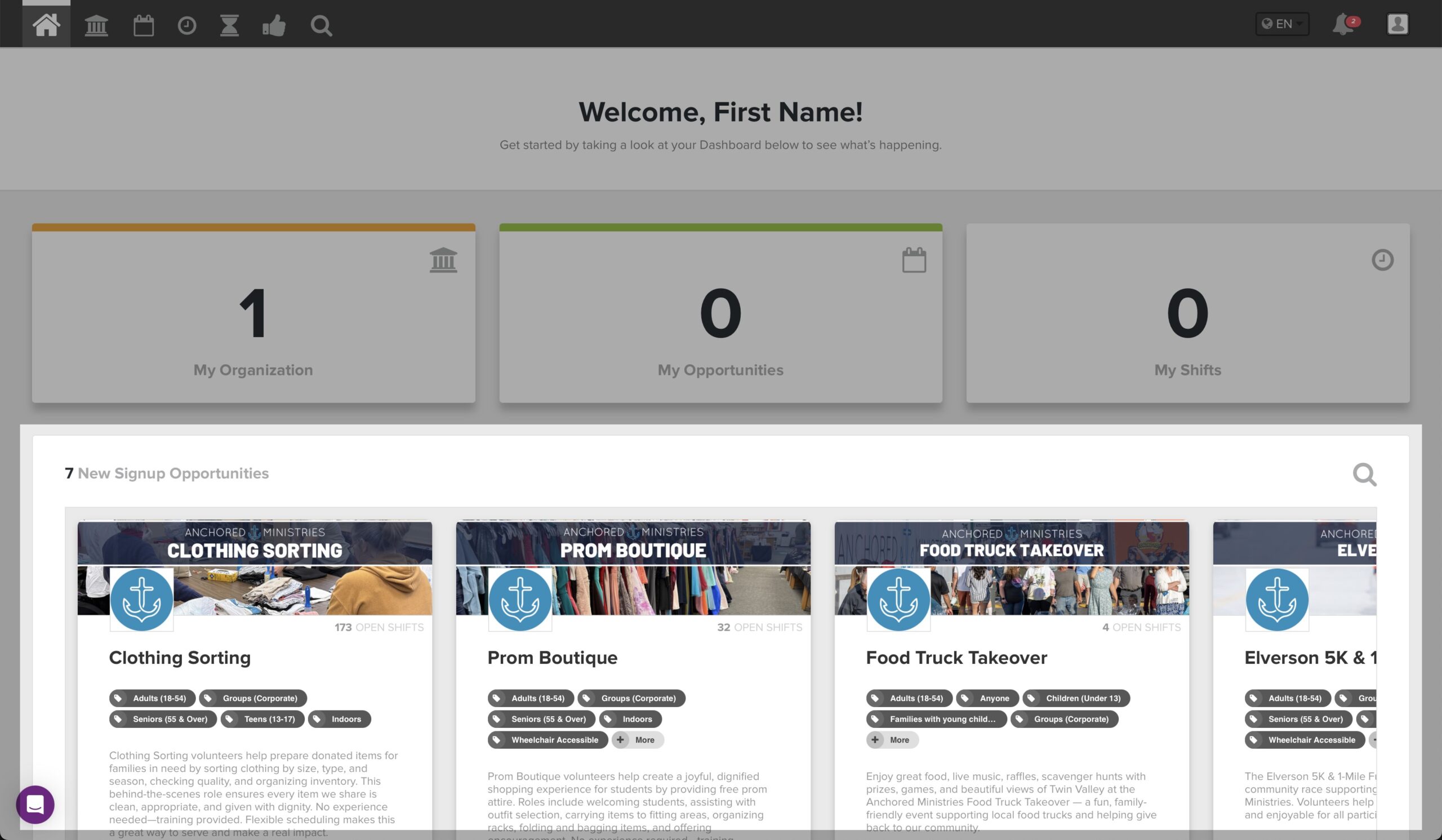Open the intercom chat launcher button
Screen dimensions: 1442x840
[35, 804]
